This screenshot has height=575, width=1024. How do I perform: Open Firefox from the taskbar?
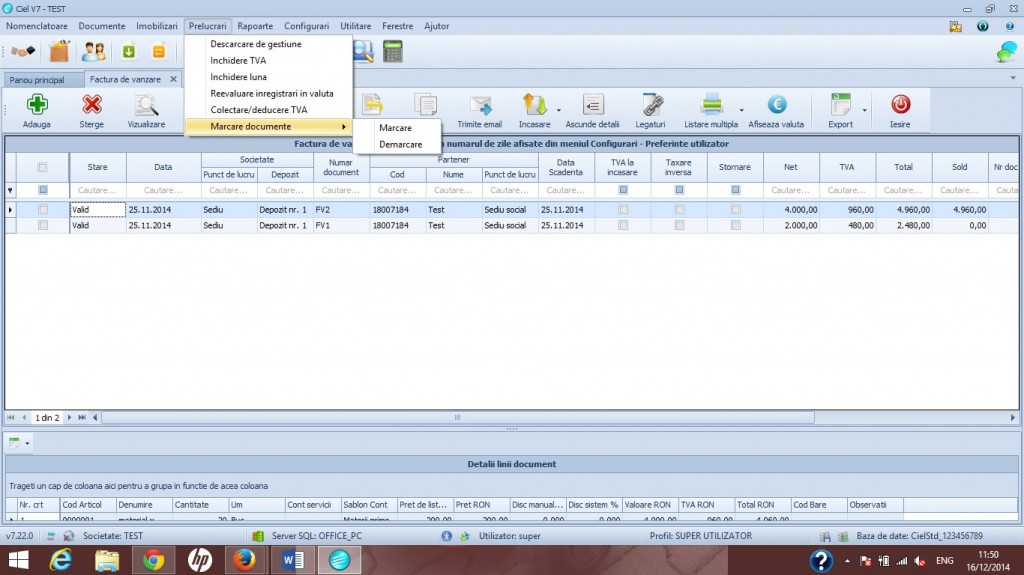[x=244, y=560]
